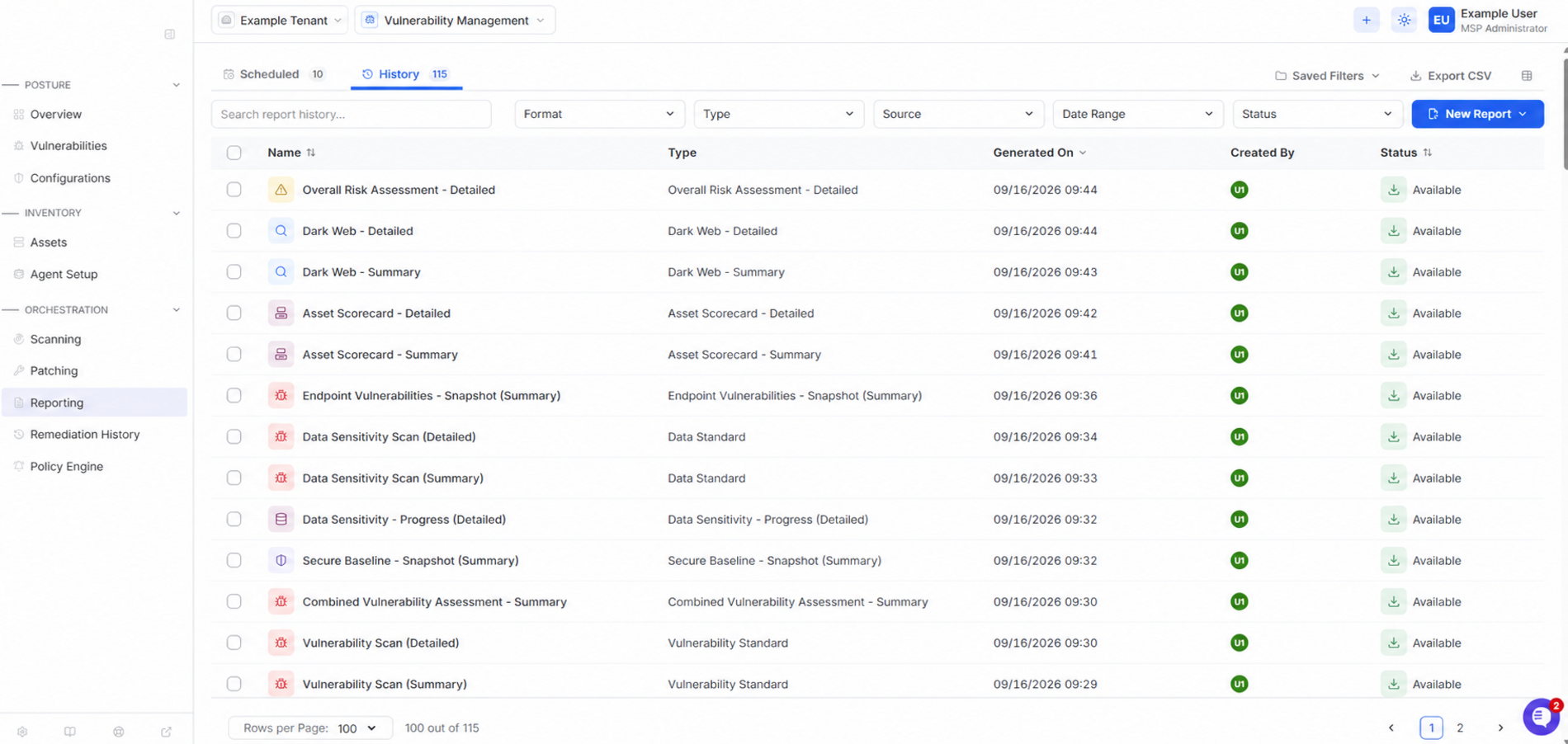The image size is (1568, 744).
Task: Click the plus icon in the top bar
Action: pyautogui.click(x=1366, y=21)
